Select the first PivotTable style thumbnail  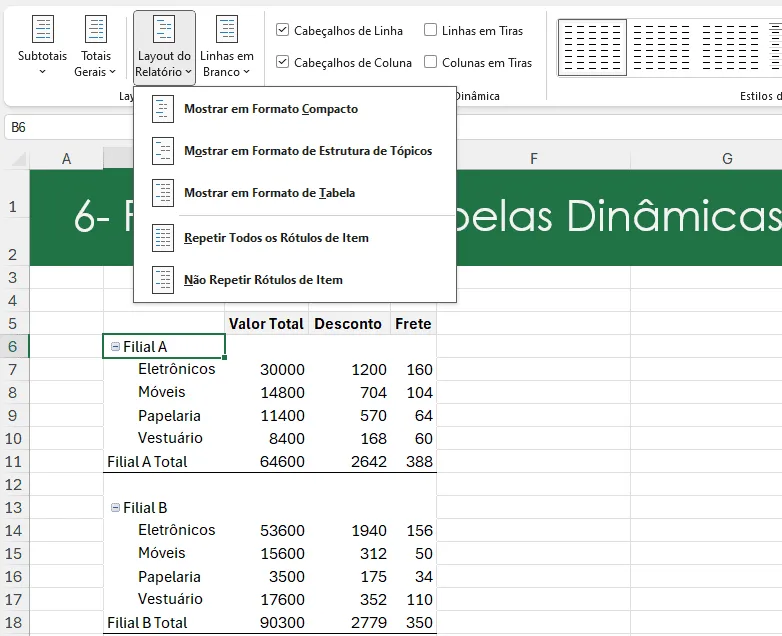[592, 47]
